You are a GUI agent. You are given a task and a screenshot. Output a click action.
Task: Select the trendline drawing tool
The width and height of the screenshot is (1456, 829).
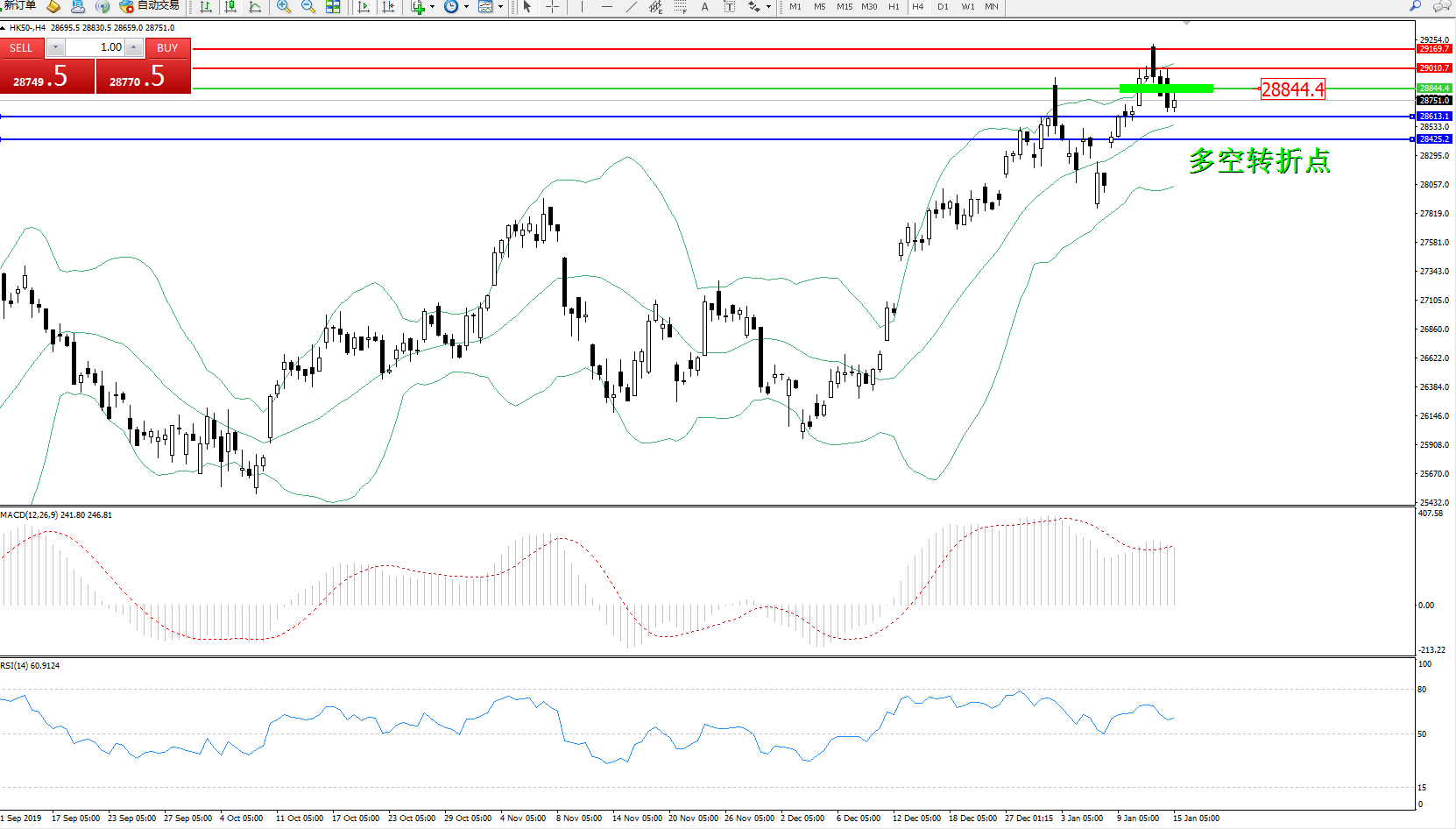click(x=631, y=7)
